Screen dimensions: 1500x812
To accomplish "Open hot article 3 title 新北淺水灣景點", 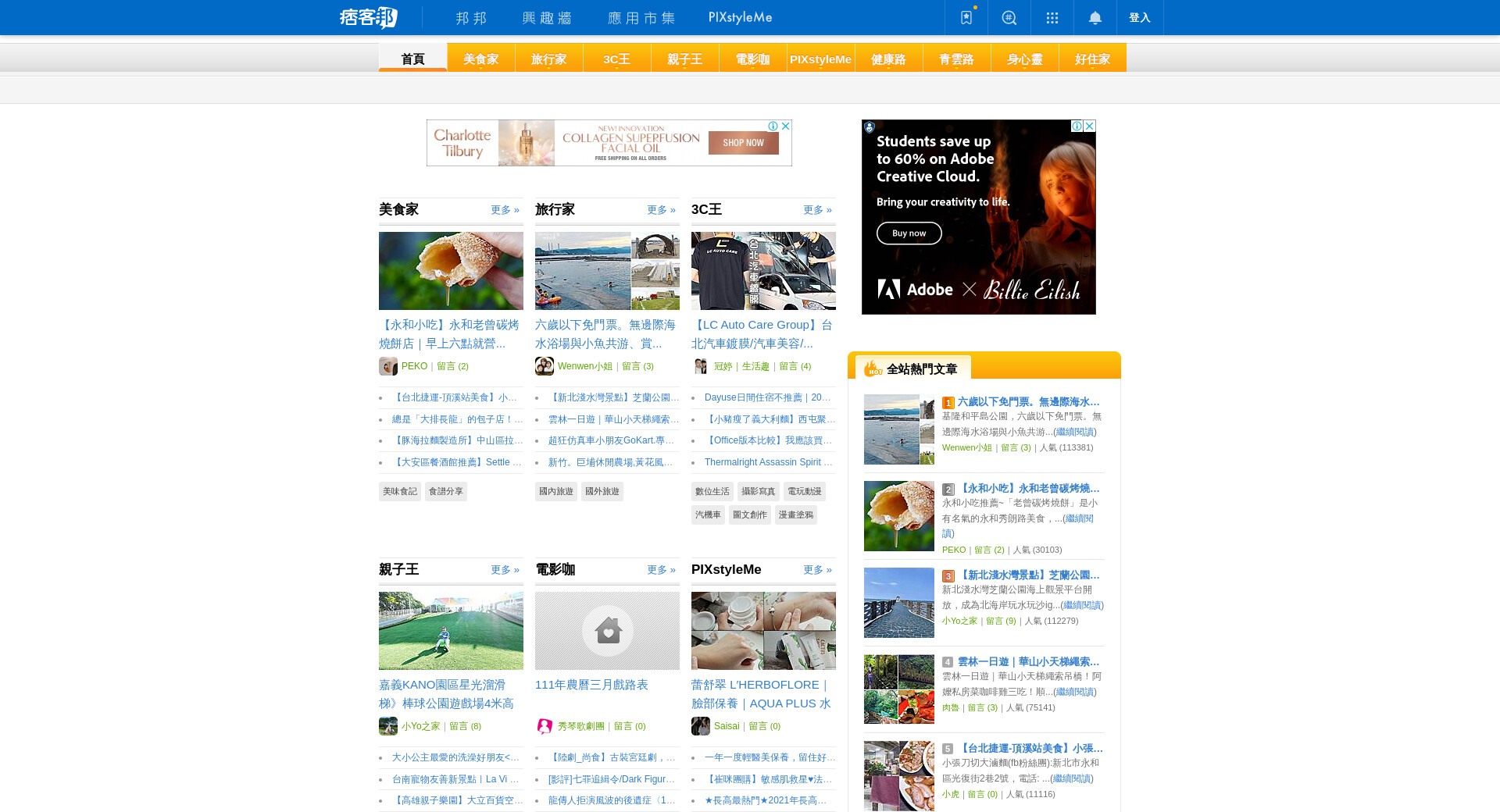I will [1029, 575].
